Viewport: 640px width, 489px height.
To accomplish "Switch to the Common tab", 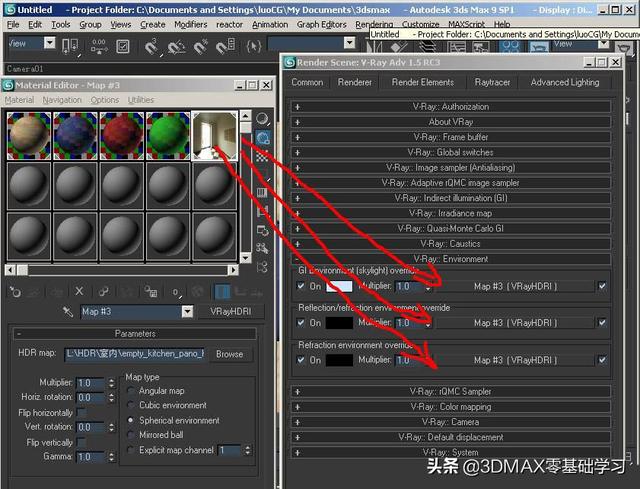I will click(307, 82).
